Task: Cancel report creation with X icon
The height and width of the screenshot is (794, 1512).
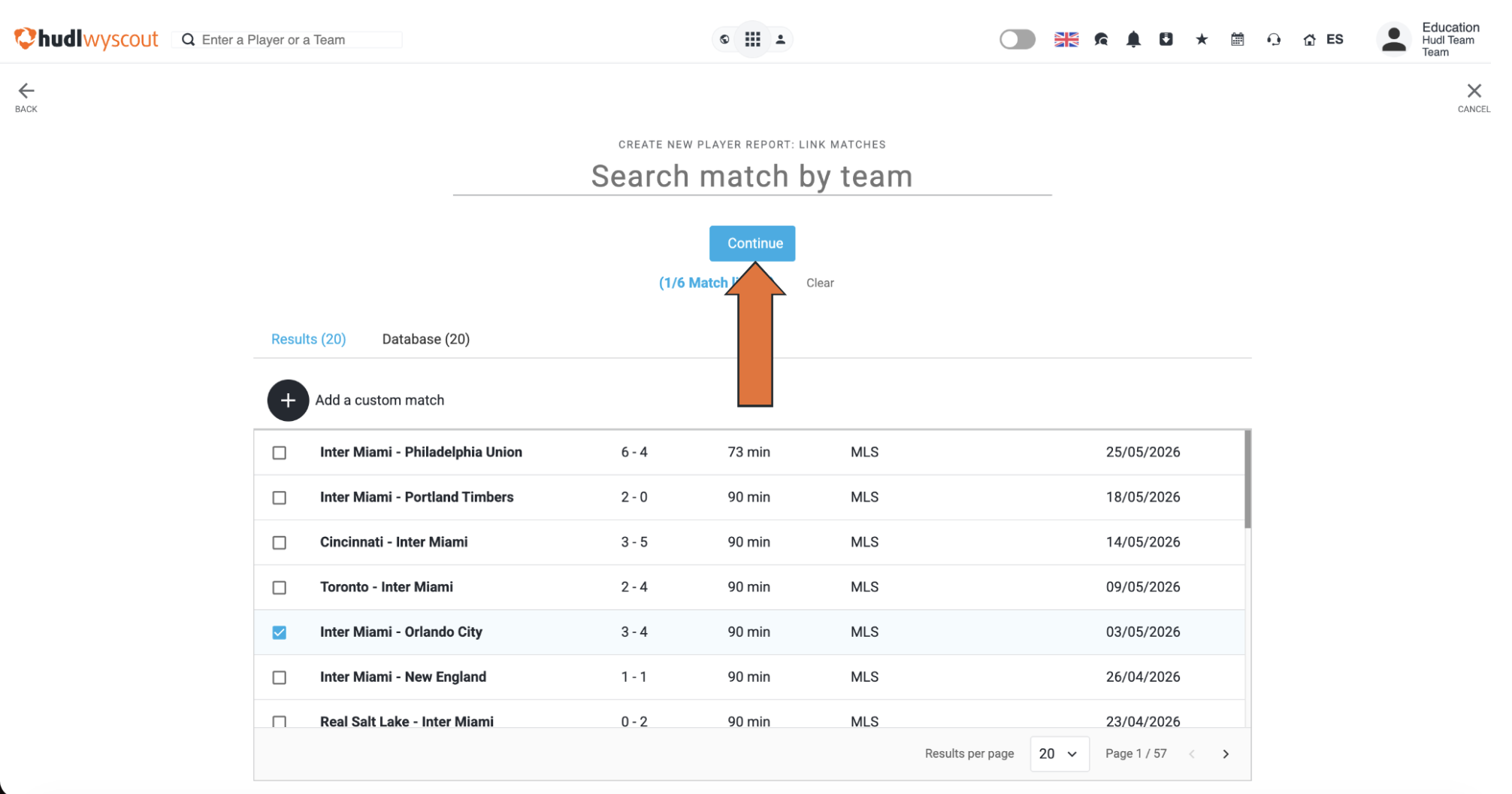Action: click(x=1474, y=91)
